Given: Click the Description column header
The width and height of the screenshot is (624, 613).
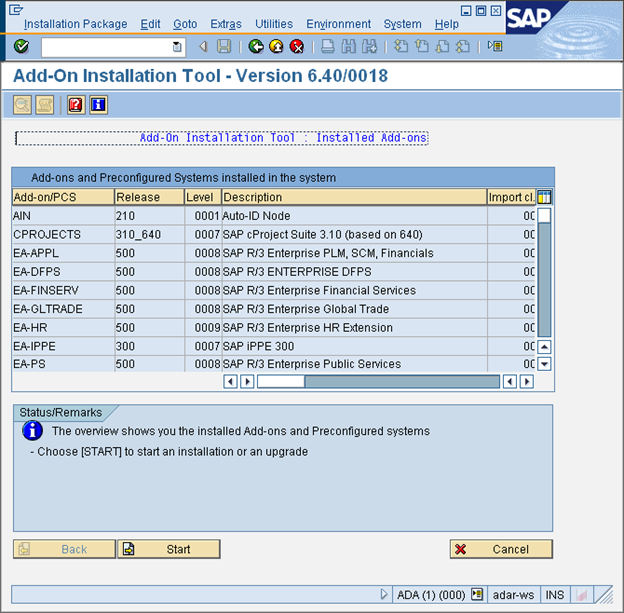Looking at the screenshot, I should (x=354, y=197).
